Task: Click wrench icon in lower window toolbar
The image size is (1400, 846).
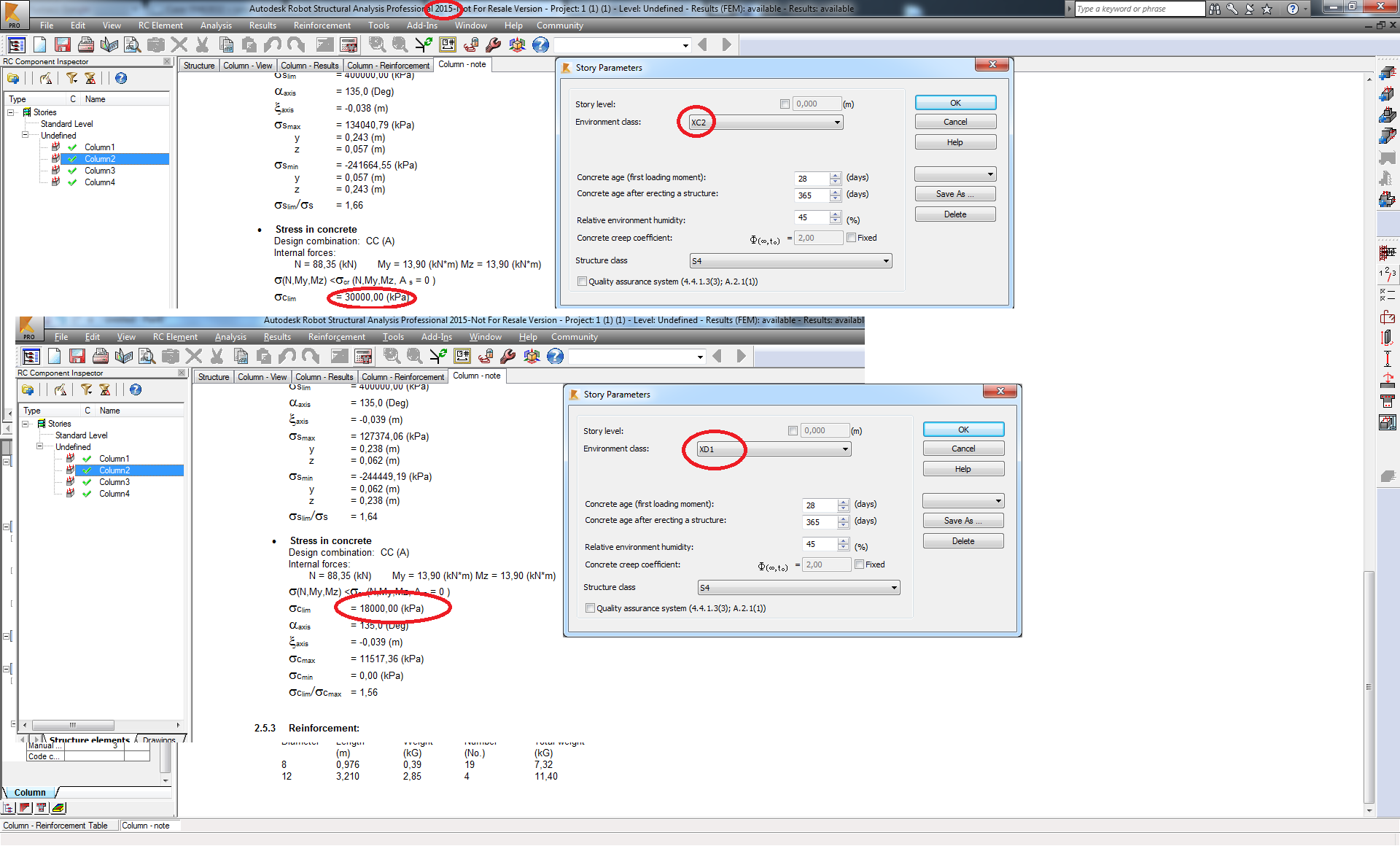Action: click(x=508, y=356)
